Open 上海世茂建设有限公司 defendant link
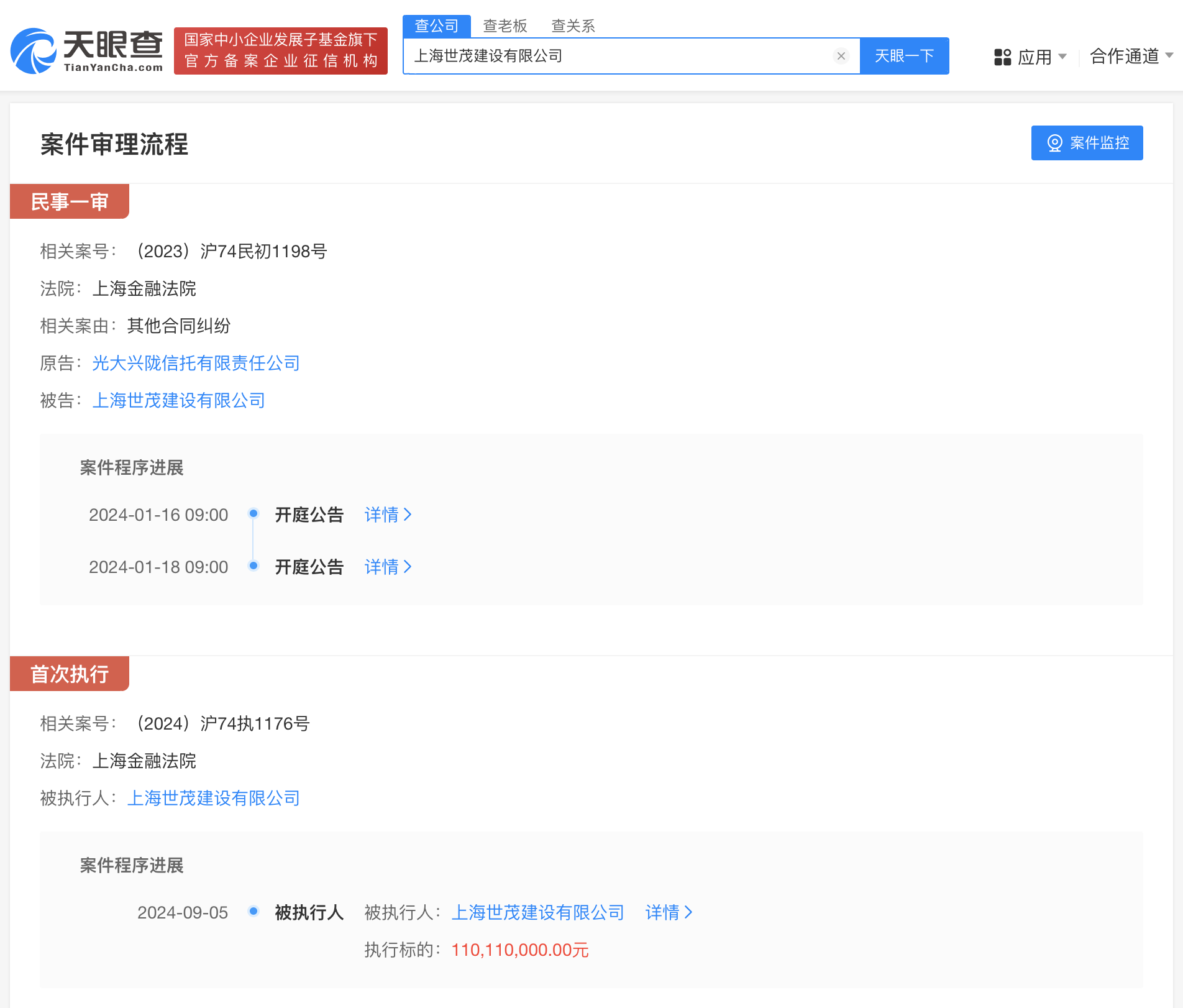The width and height of the screenshot is (1183, 1008). pos(179,400)
